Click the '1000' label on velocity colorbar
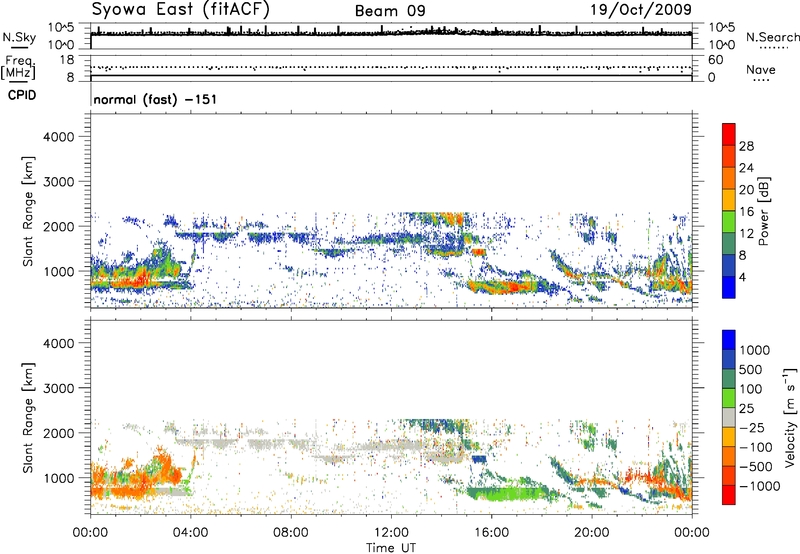Image resolution: width=800 pixels, height=554 pixels. (x=755, y=350)
